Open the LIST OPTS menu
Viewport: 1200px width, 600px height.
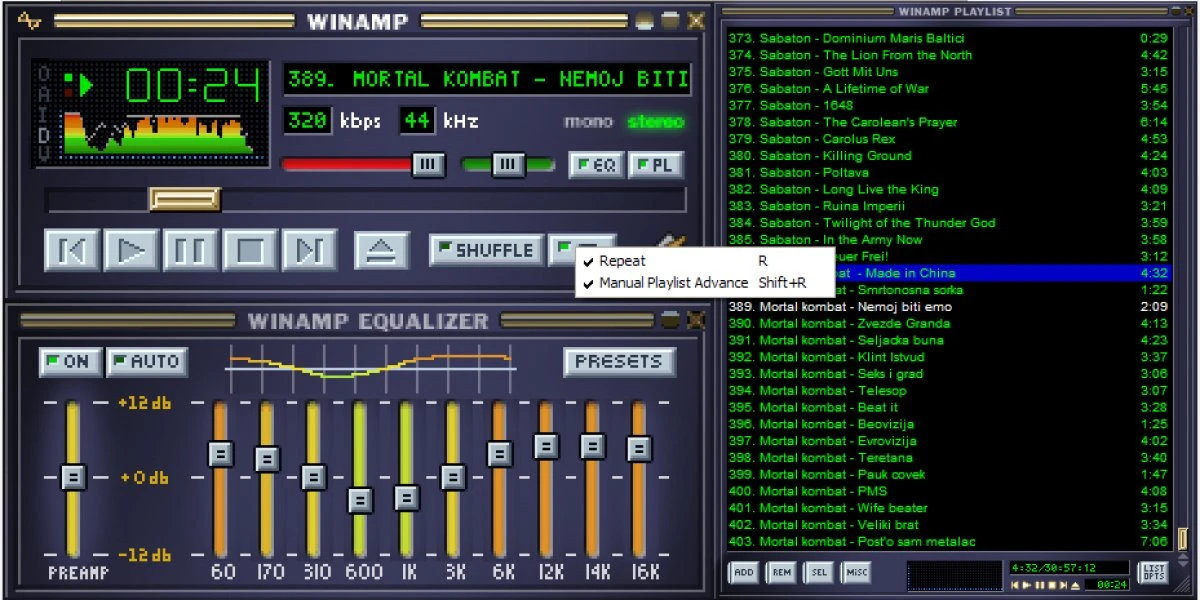point(1152,572)
